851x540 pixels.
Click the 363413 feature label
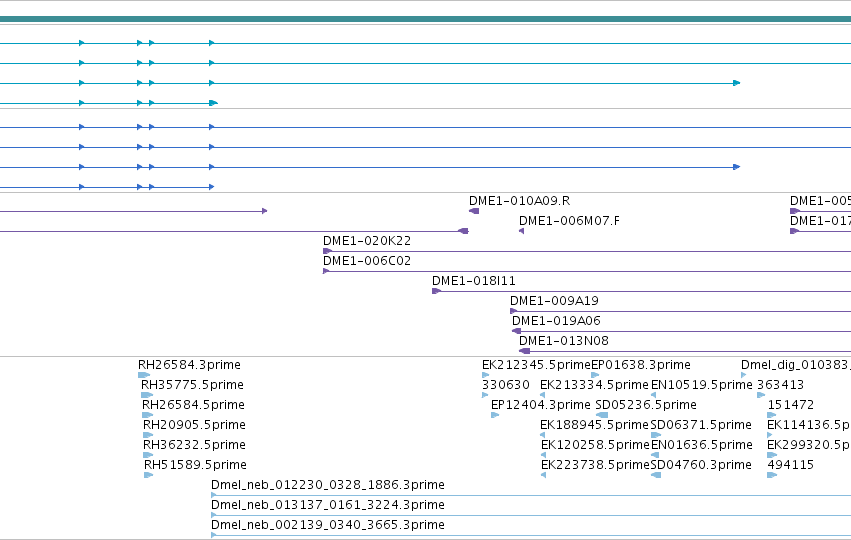coord(780,385)
